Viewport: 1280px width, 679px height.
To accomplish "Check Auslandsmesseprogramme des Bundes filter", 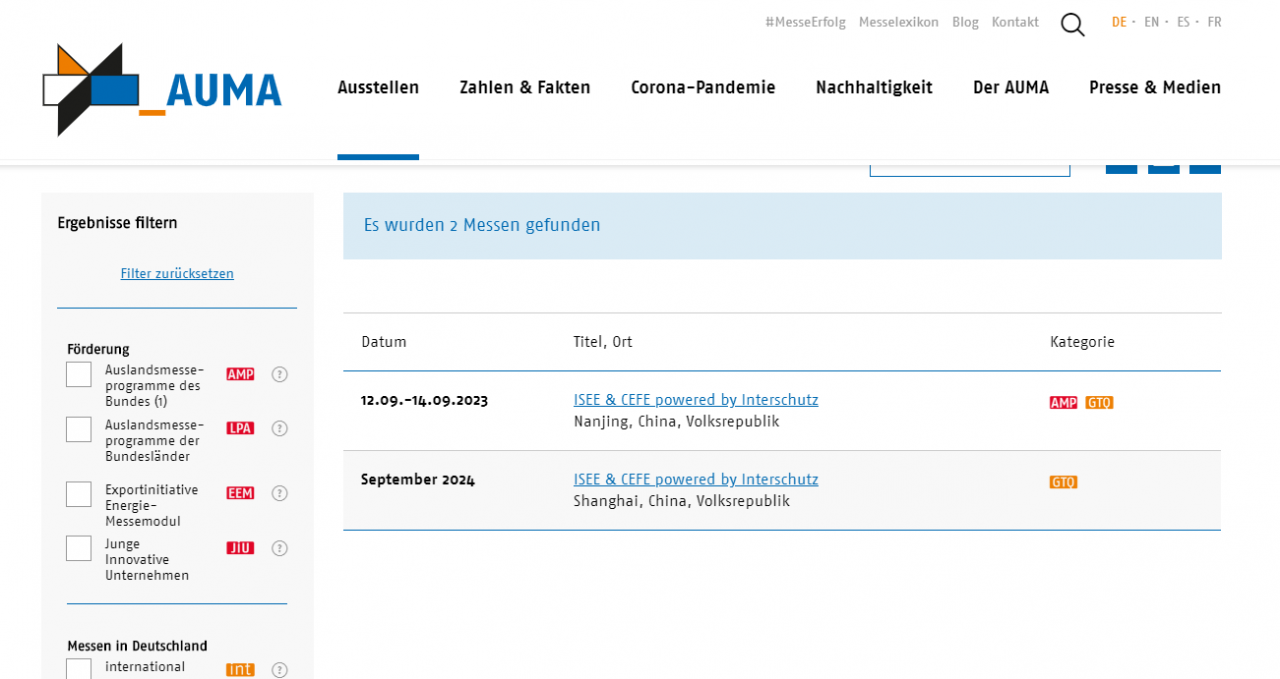I will click(79, 375).
